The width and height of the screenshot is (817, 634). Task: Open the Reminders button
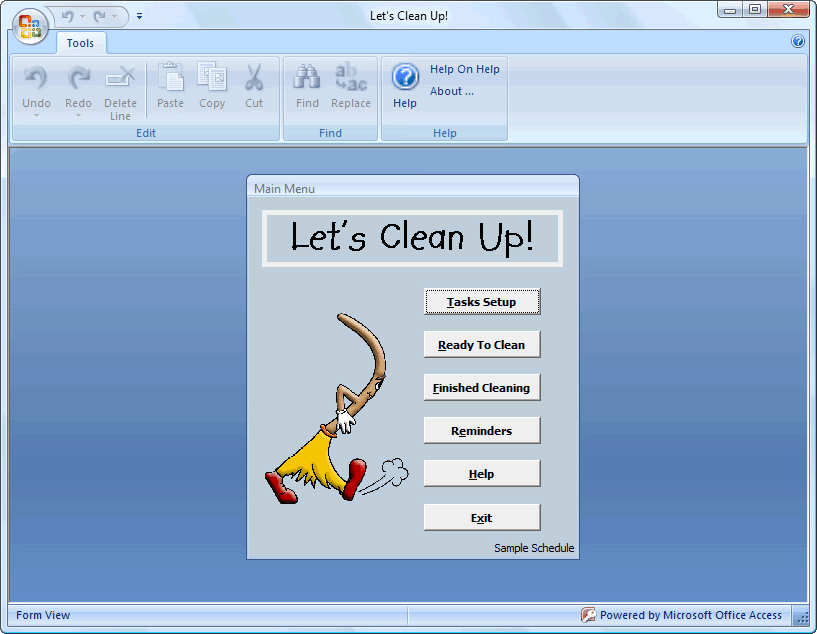click(482, 431)
